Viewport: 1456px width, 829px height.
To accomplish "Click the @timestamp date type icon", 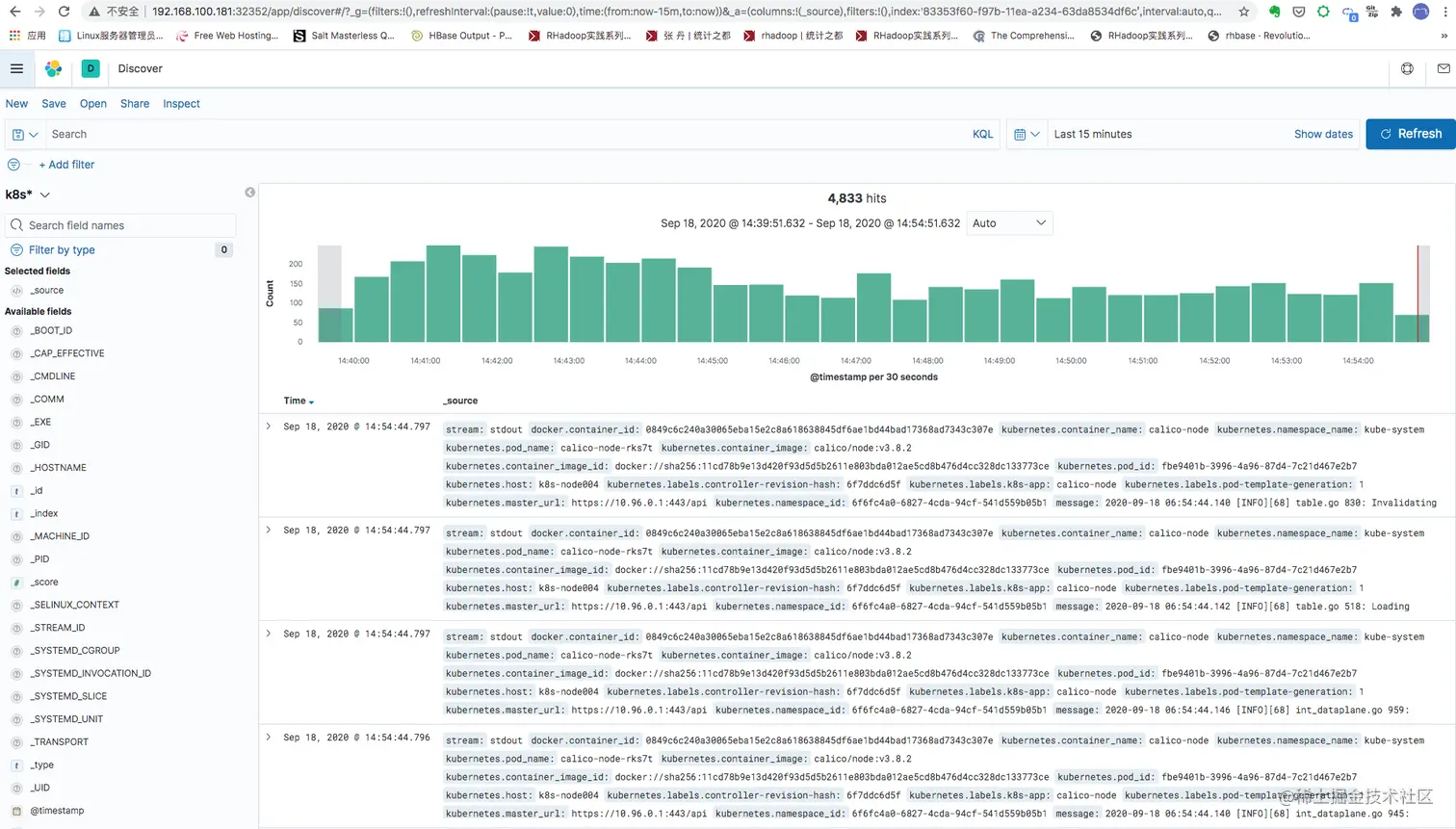I will pyautogui.click(x=16, y=811).
